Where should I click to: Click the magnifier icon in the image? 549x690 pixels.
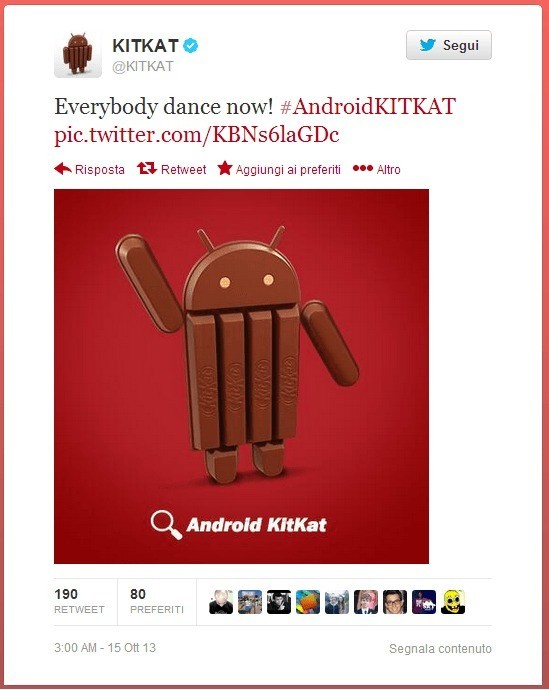[166, 524]
